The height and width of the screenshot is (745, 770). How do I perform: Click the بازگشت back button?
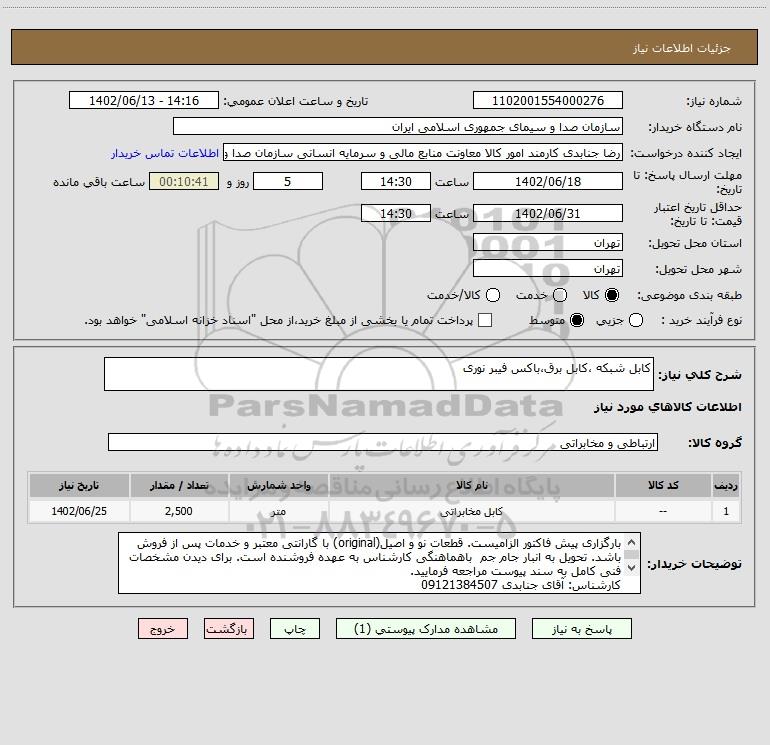tap(229, 629)
